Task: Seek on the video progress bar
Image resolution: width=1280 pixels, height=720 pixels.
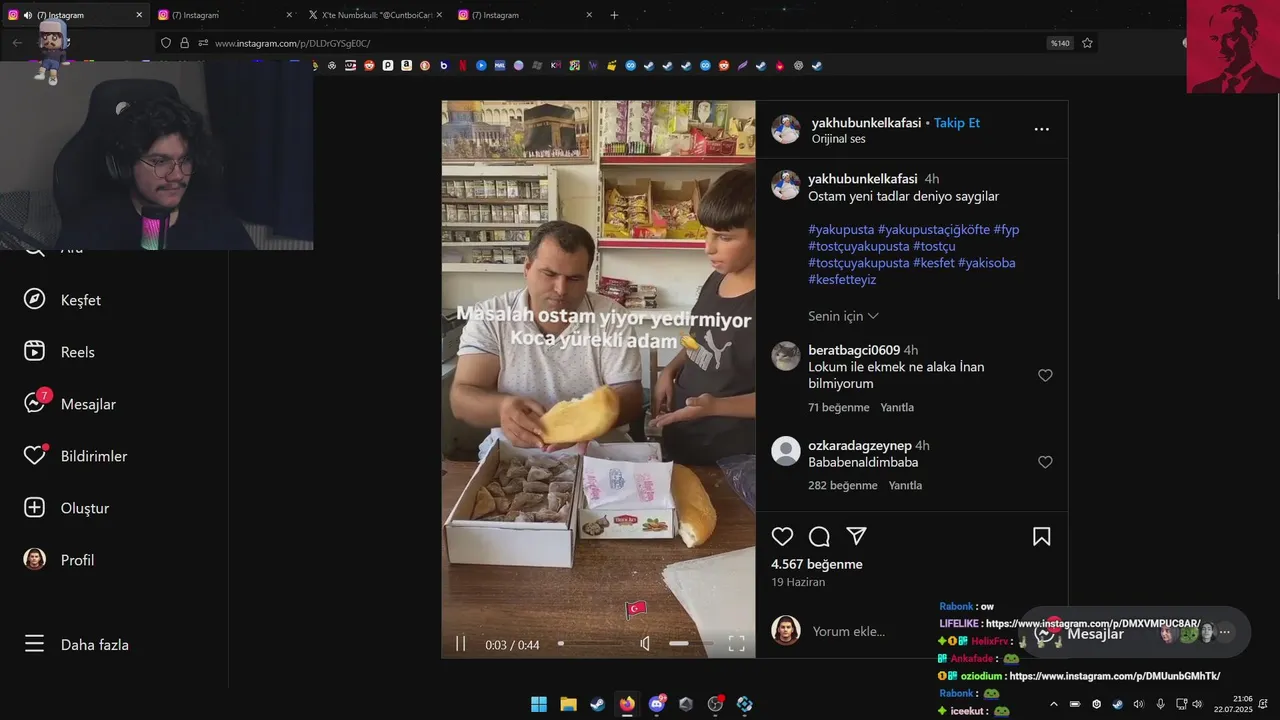Action: 590,644
